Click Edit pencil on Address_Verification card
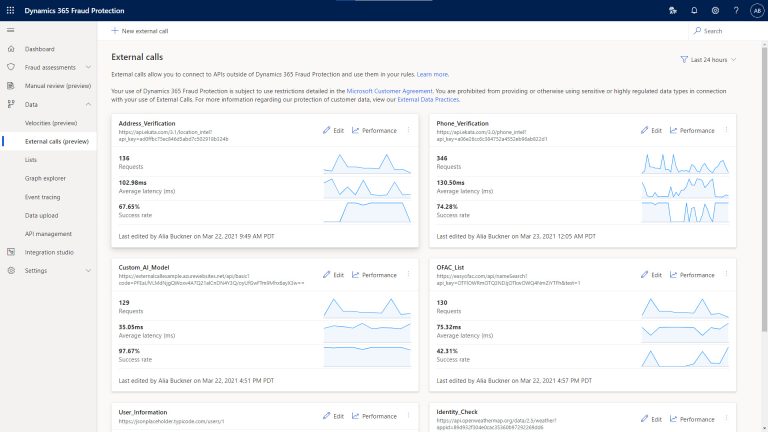The image size is (768, 432). 327,130
